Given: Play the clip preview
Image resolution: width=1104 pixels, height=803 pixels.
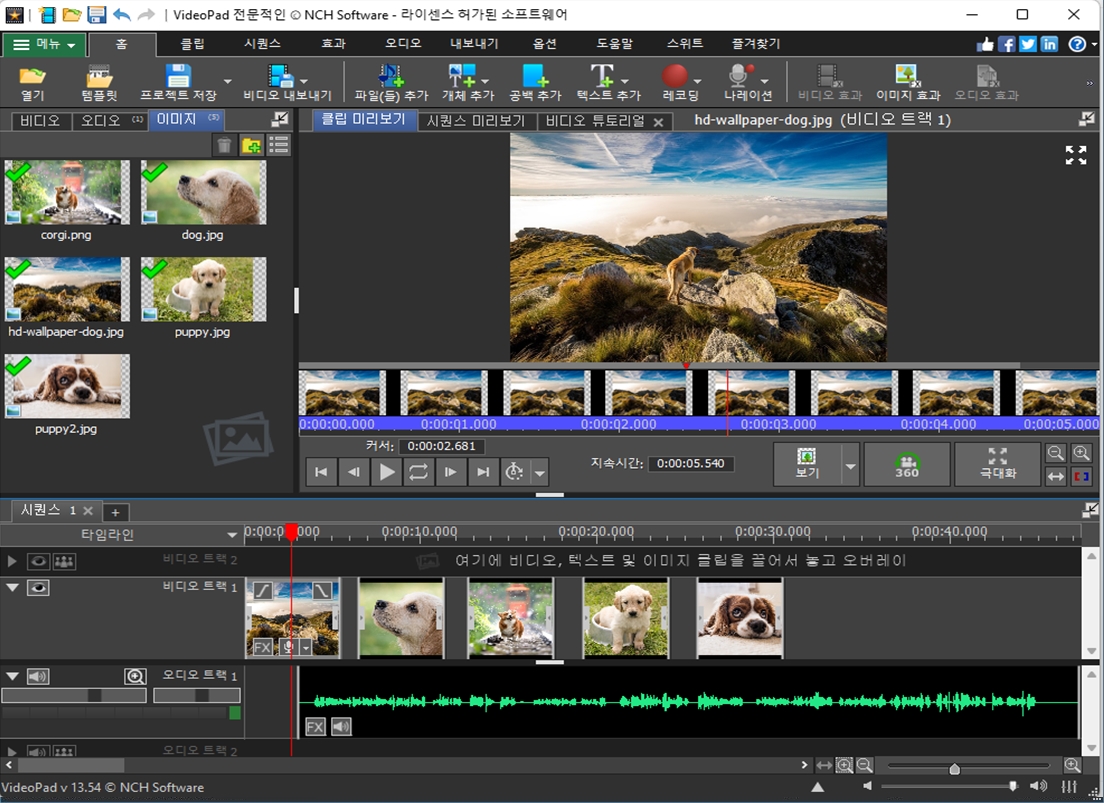Looking at the screenshot, I should coord(386,472).
